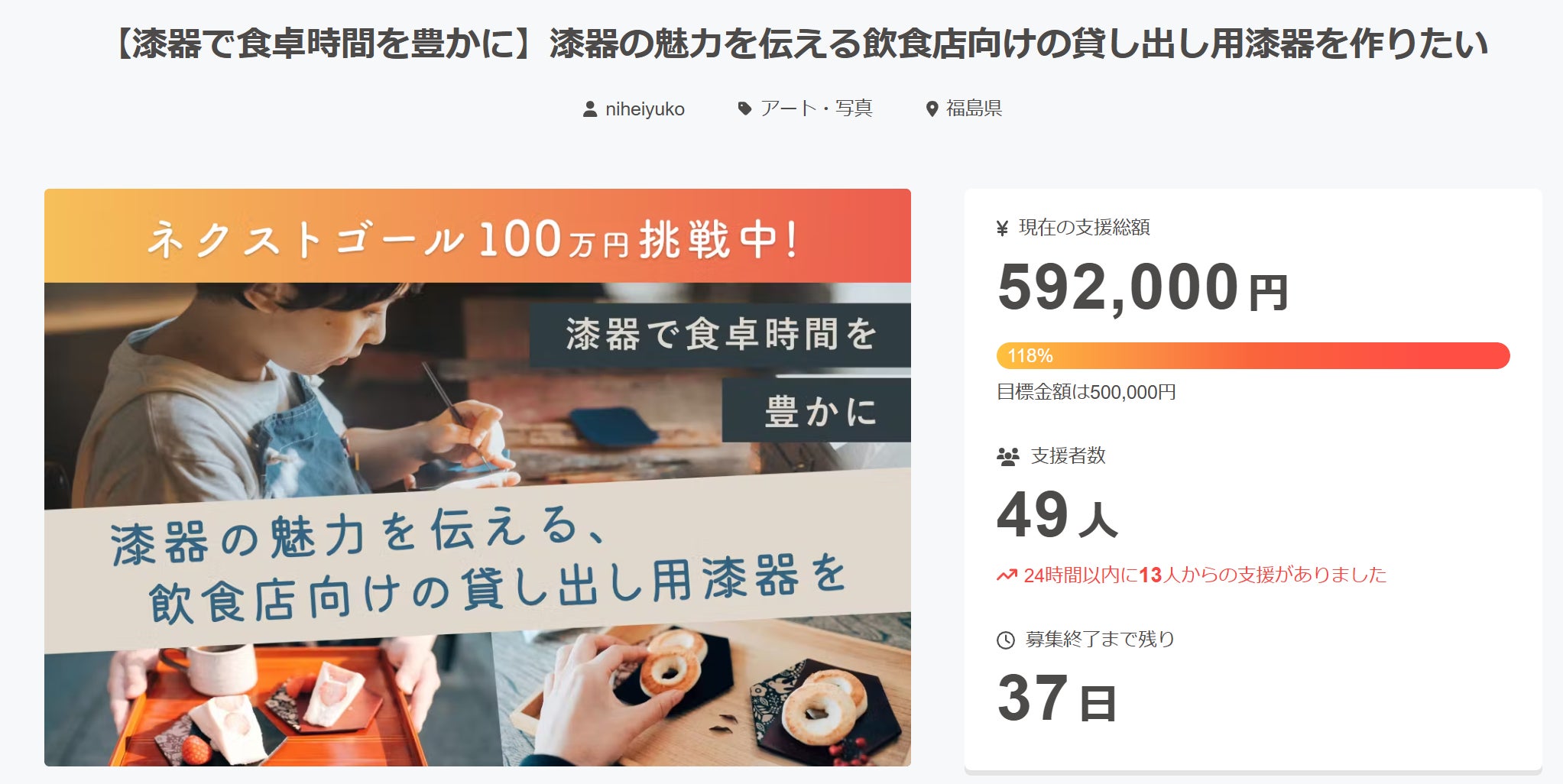Click the 592,000円 total amount
Image resolution: width=1563 pixels, height=784 pixels.
point(1143,287)
